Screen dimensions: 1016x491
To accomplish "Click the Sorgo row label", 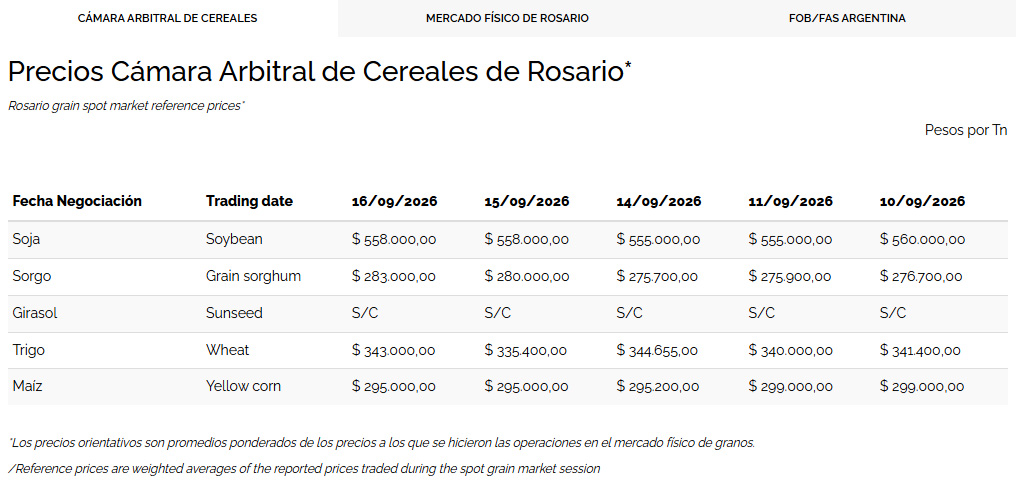I will coord(32,276).
